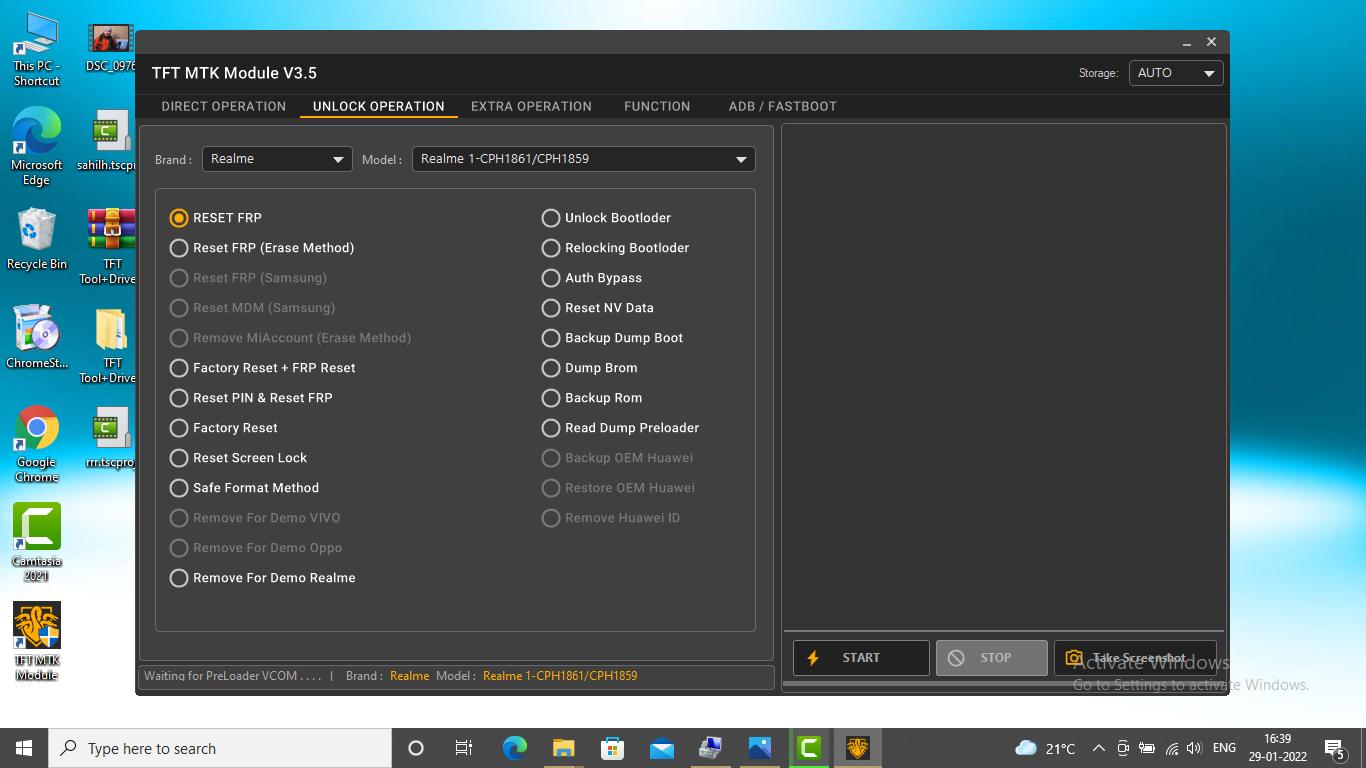
Task: Select Factory Reset radio button
Action: pos(224,428)
